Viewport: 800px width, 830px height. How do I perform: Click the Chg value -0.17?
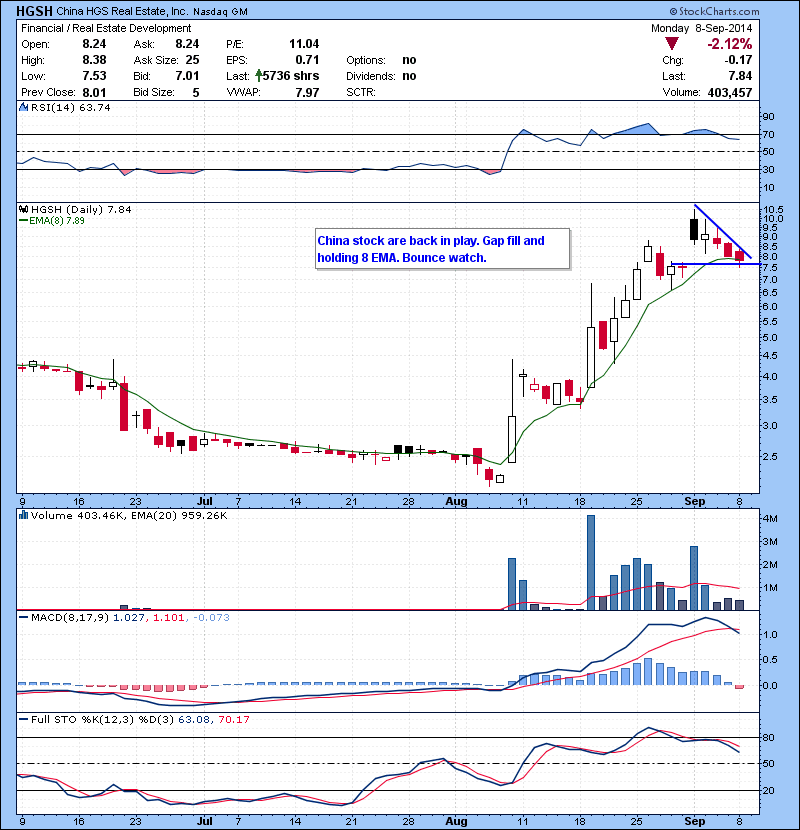pos(739,60)
